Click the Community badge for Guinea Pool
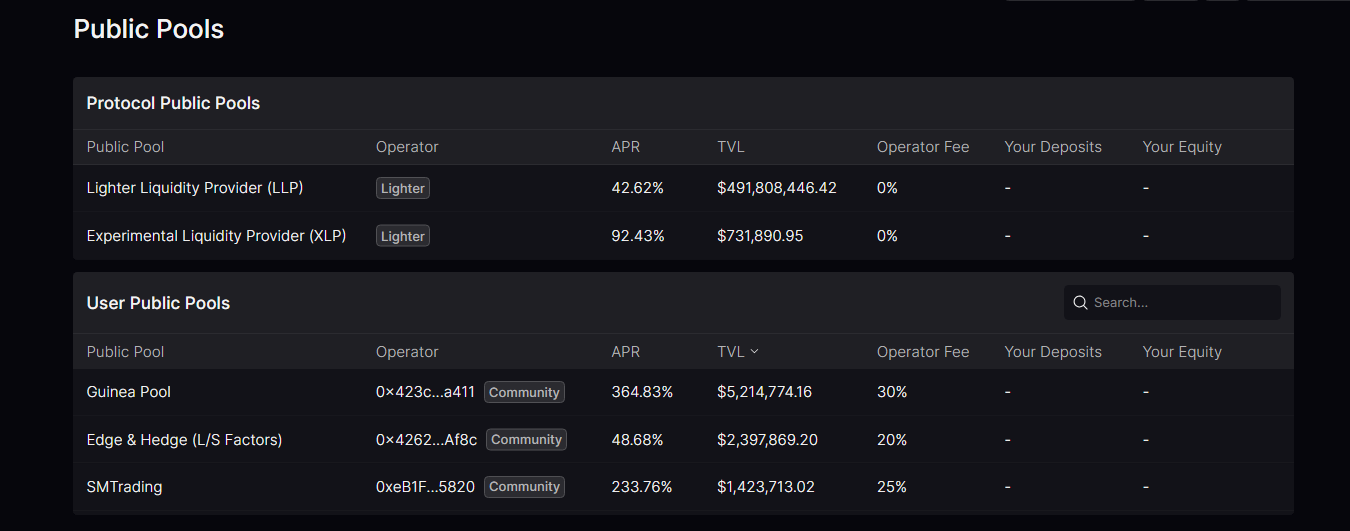The width and height of the screenshot is (1350, 531). [524, 392]
